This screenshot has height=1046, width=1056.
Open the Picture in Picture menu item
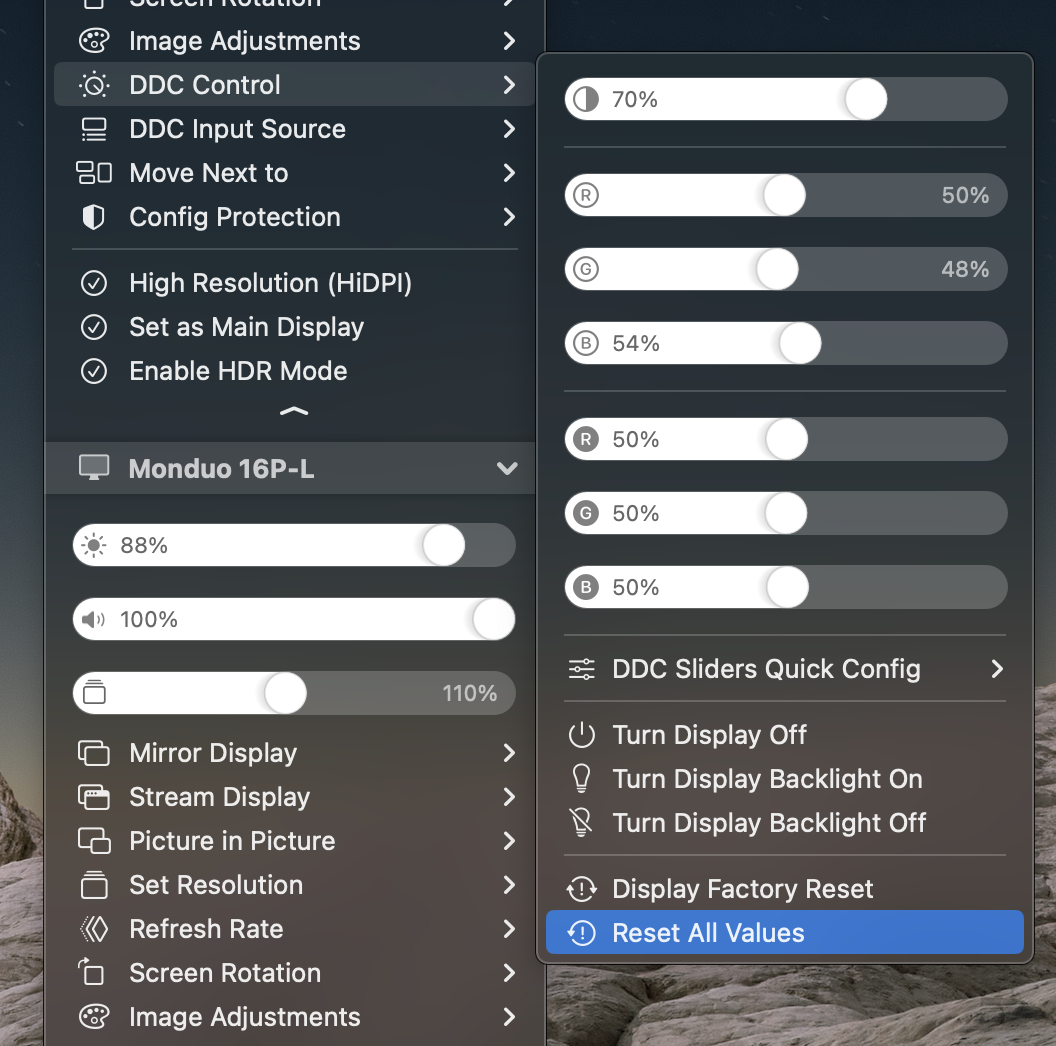coord(232,841)
